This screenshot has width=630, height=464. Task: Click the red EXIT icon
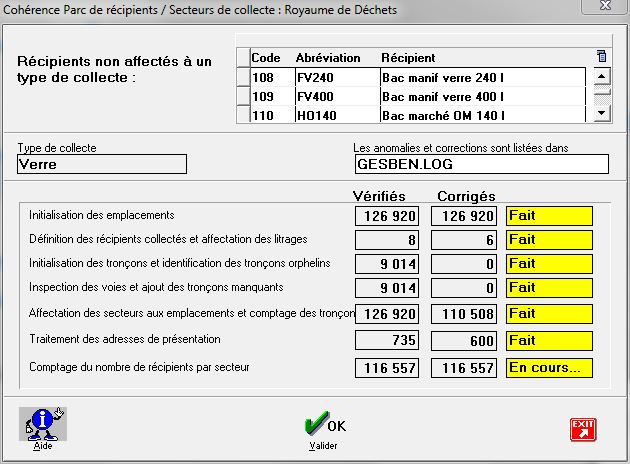[582, 429]
